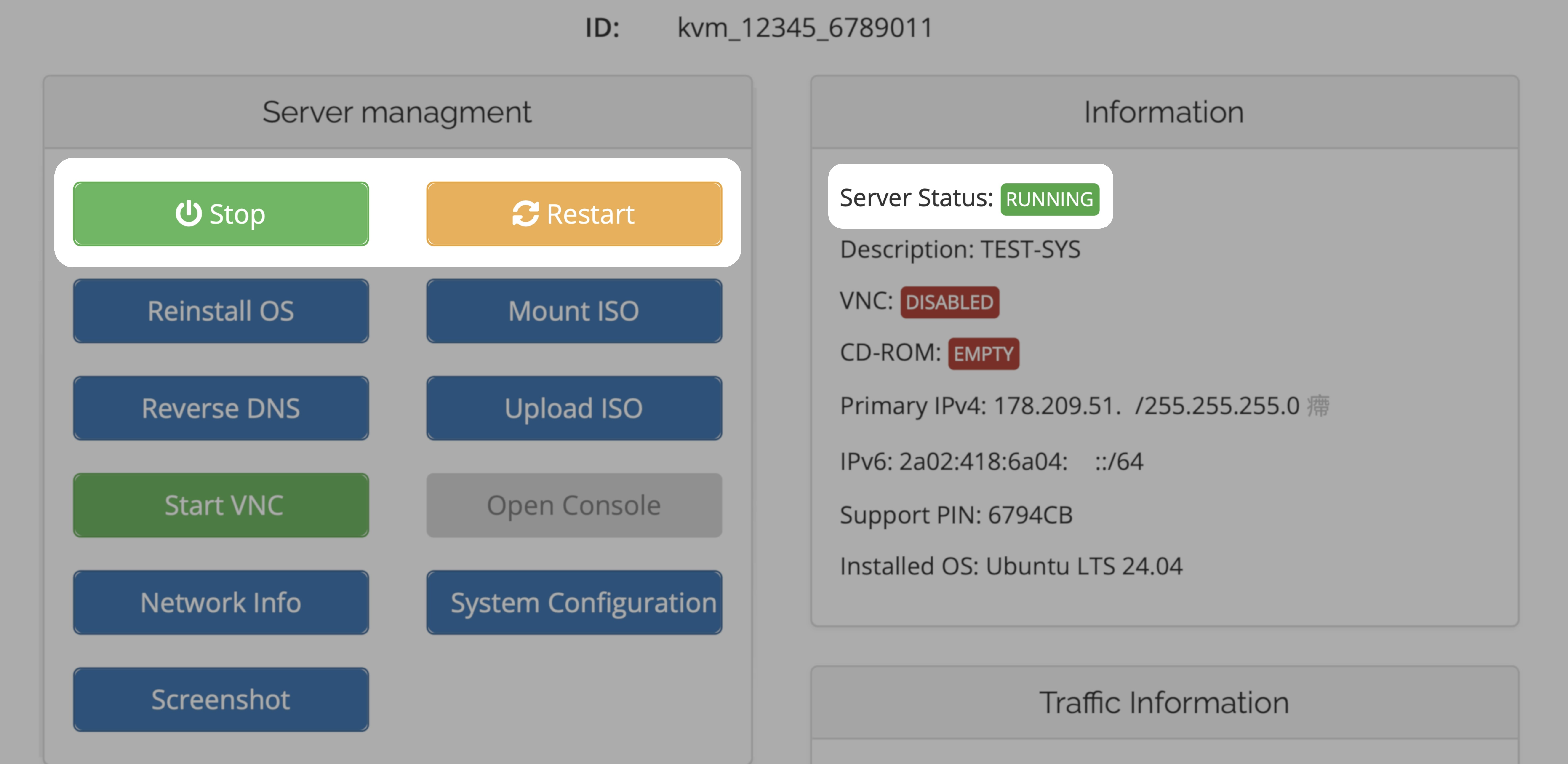
Task: Click the Mount ISO button
Action: click(x=574, y=311)
